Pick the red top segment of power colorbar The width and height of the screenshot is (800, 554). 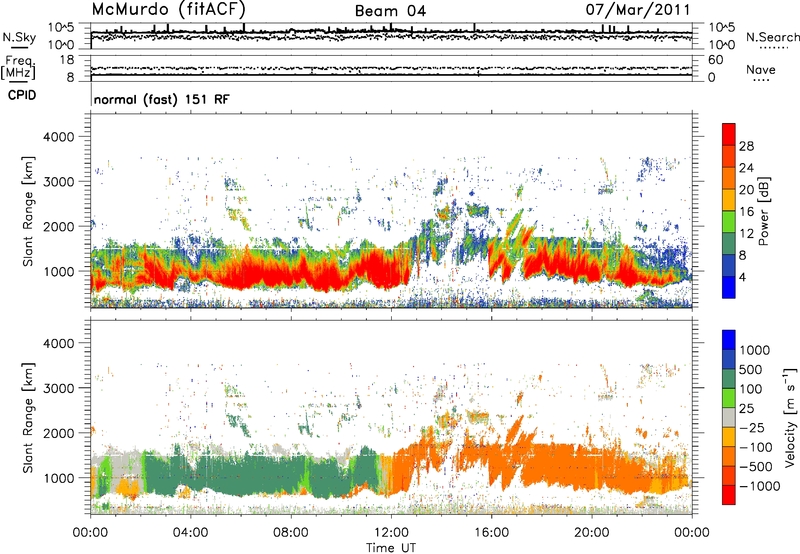pos(729,135)
